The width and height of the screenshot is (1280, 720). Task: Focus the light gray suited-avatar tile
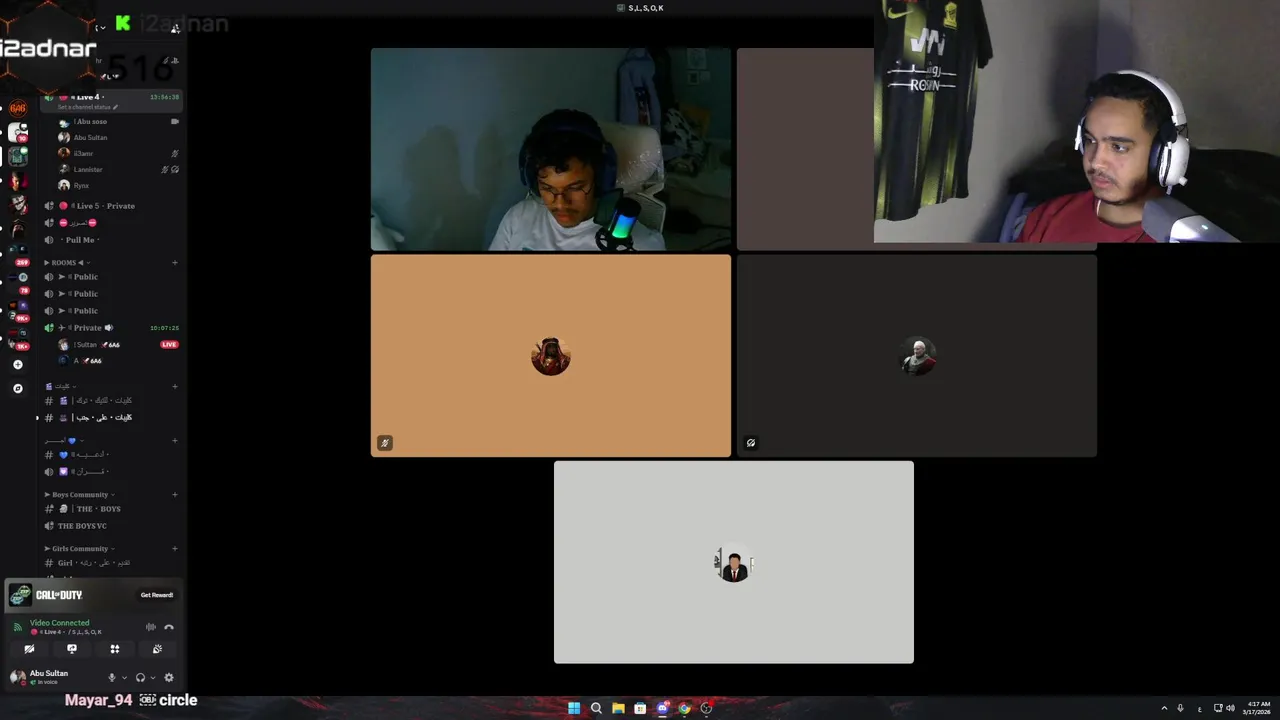click(x=734, y=562)
